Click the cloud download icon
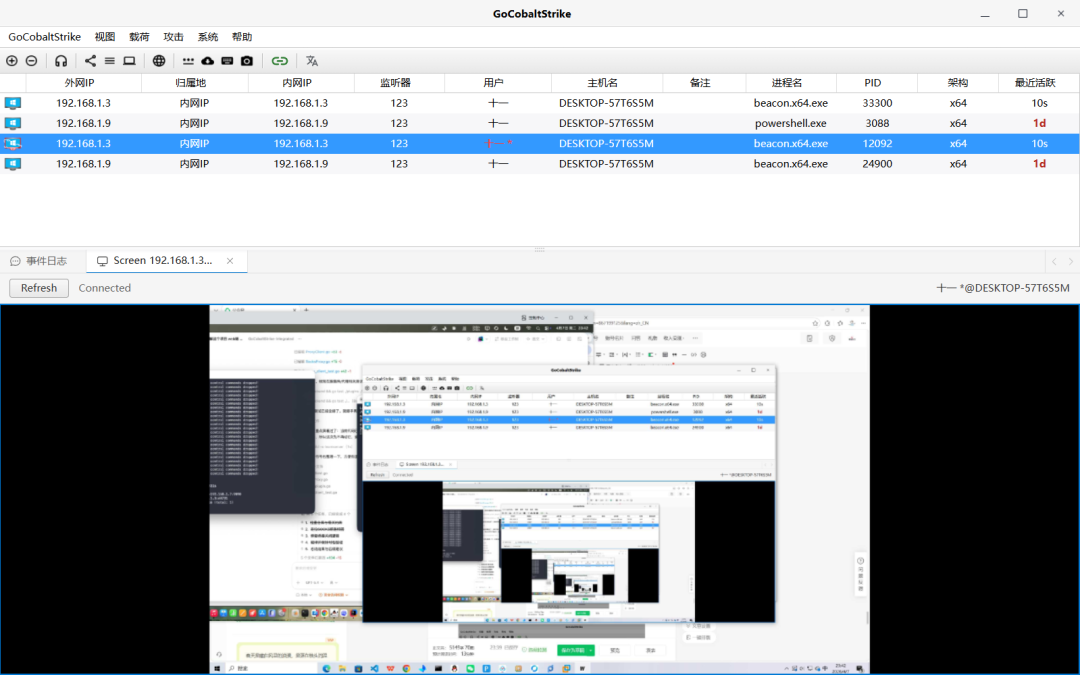 pyautogui.click(x=207, y=61)
